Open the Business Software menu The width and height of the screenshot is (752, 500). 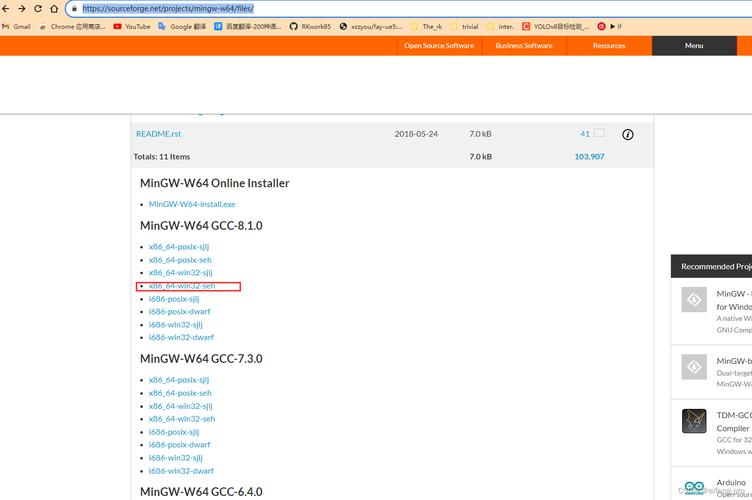[x=524, y=46]
